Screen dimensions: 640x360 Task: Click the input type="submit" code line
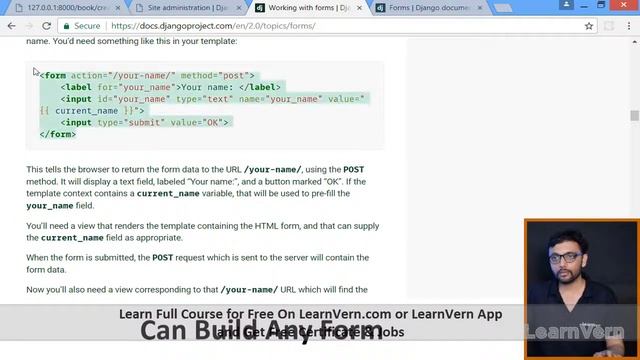pos(144,122)
